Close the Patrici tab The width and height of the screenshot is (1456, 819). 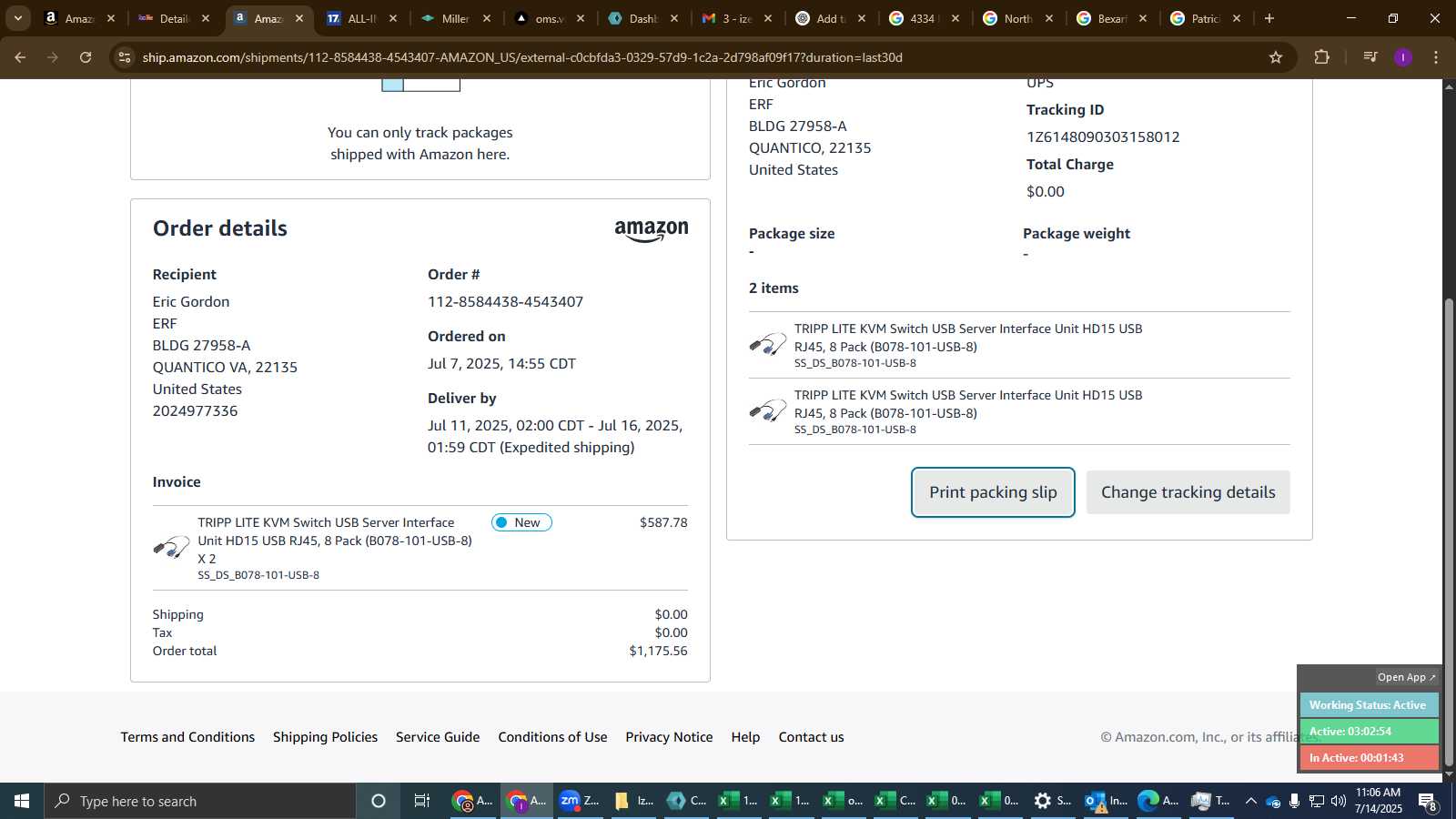coord(1237,18)
